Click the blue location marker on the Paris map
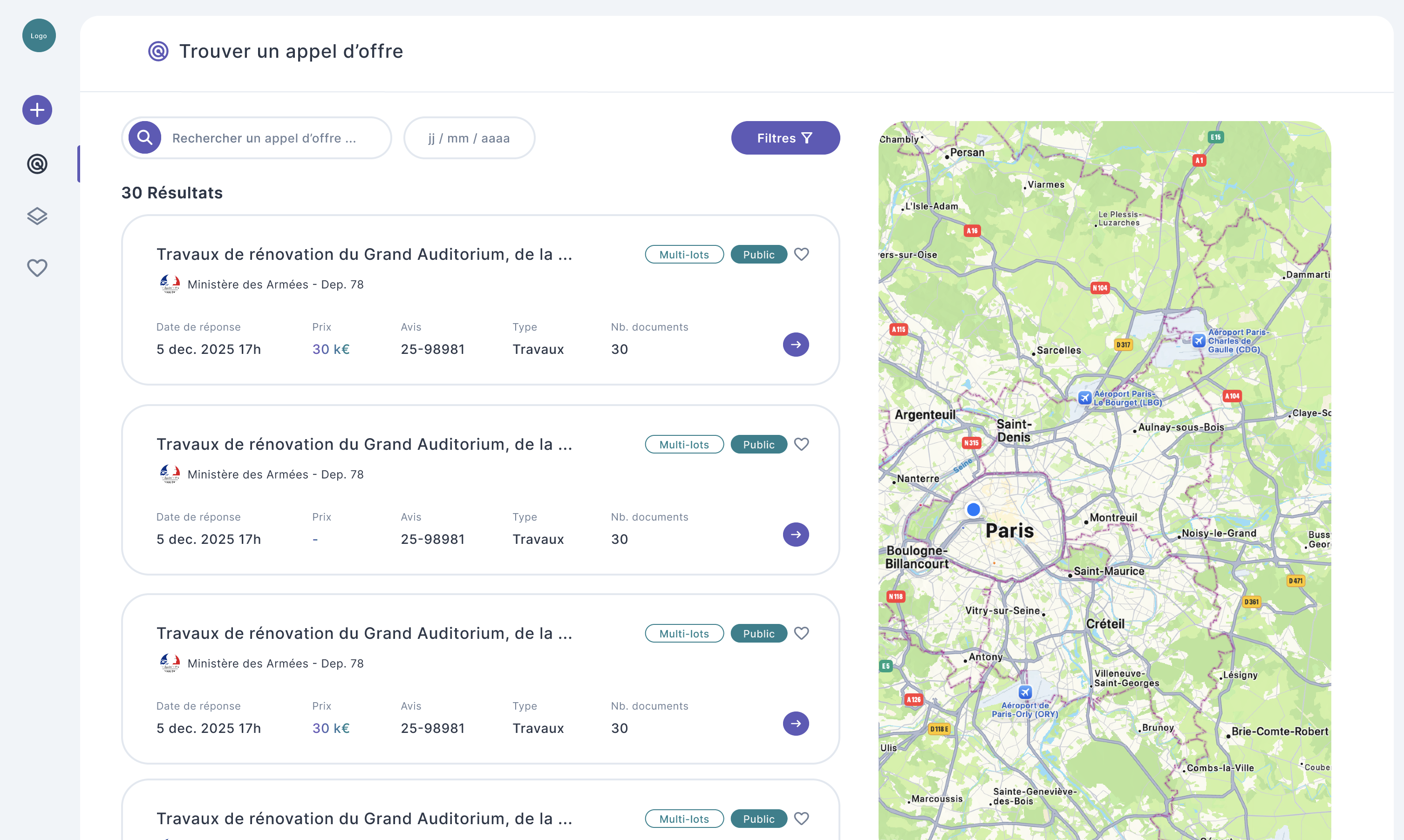Viewport: 1404px width, 840px height. 973,509
